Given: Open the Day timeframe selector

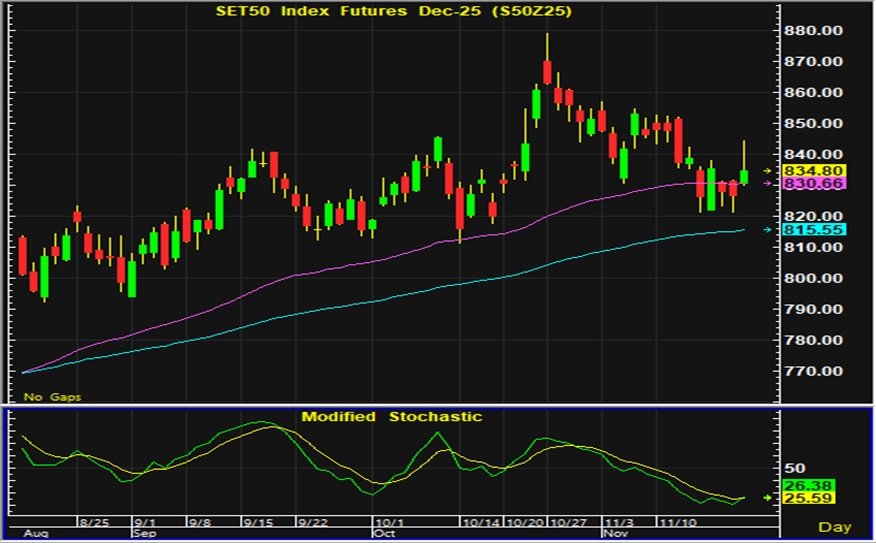Looking at the screenshot, I should (834, 526).
